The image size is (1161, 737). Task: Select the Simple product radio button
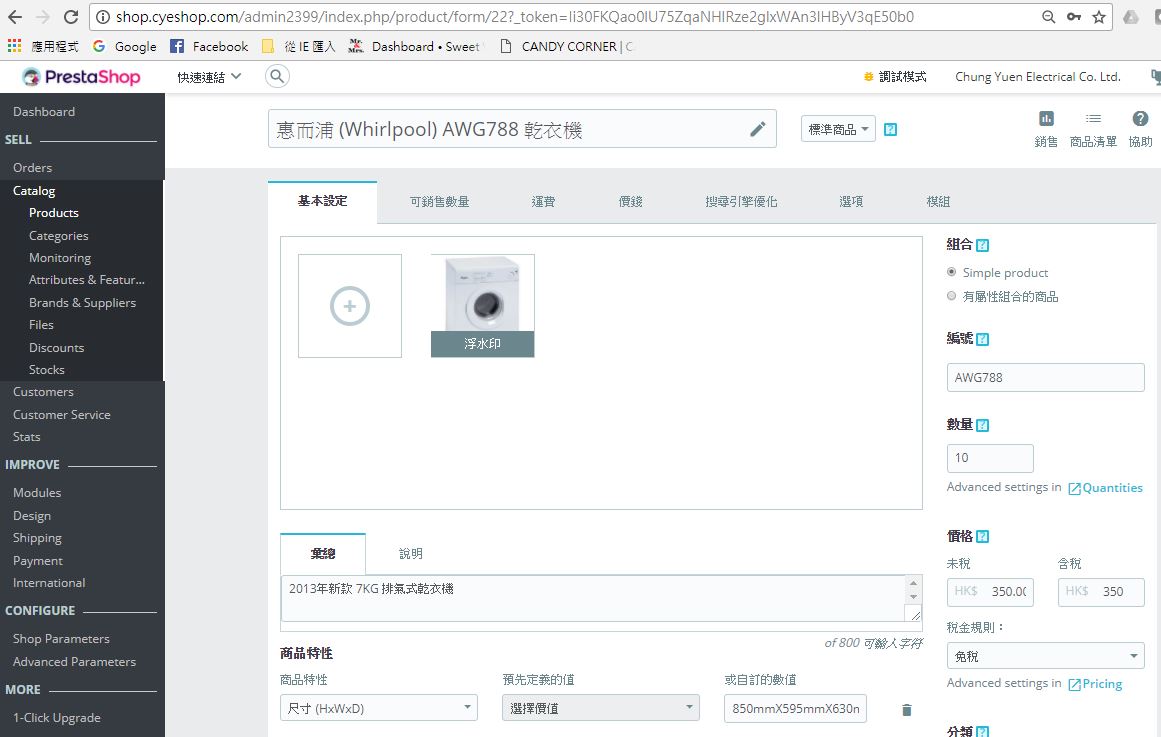[951, 272]
